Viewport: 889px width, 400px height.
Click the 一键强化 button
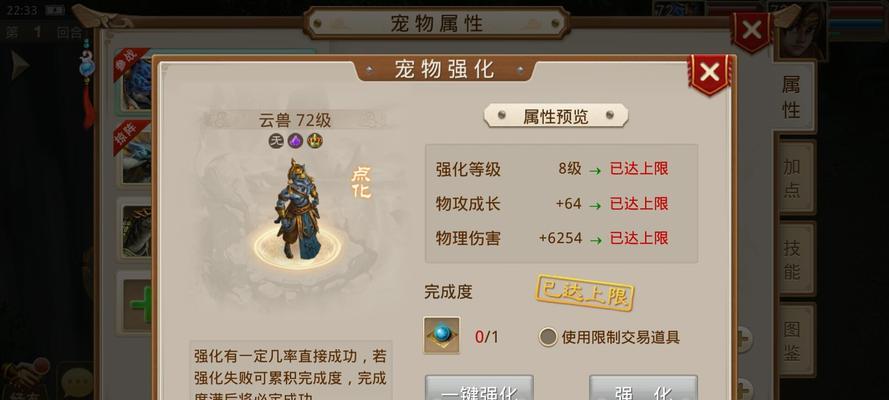coord(479,389)
